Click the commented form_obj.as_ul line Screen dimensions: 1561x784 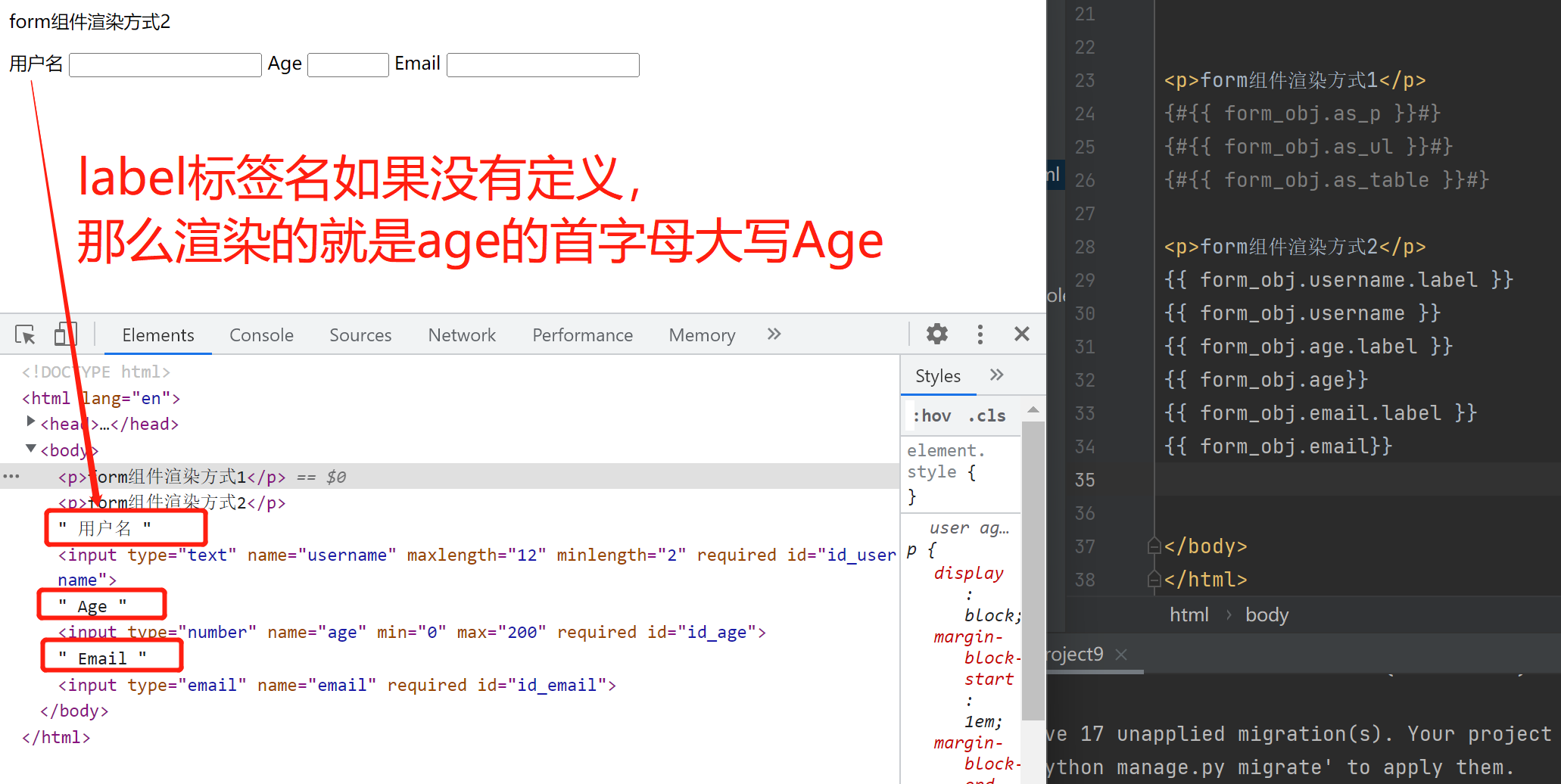pyautogui.click(x=1308, y=147)
